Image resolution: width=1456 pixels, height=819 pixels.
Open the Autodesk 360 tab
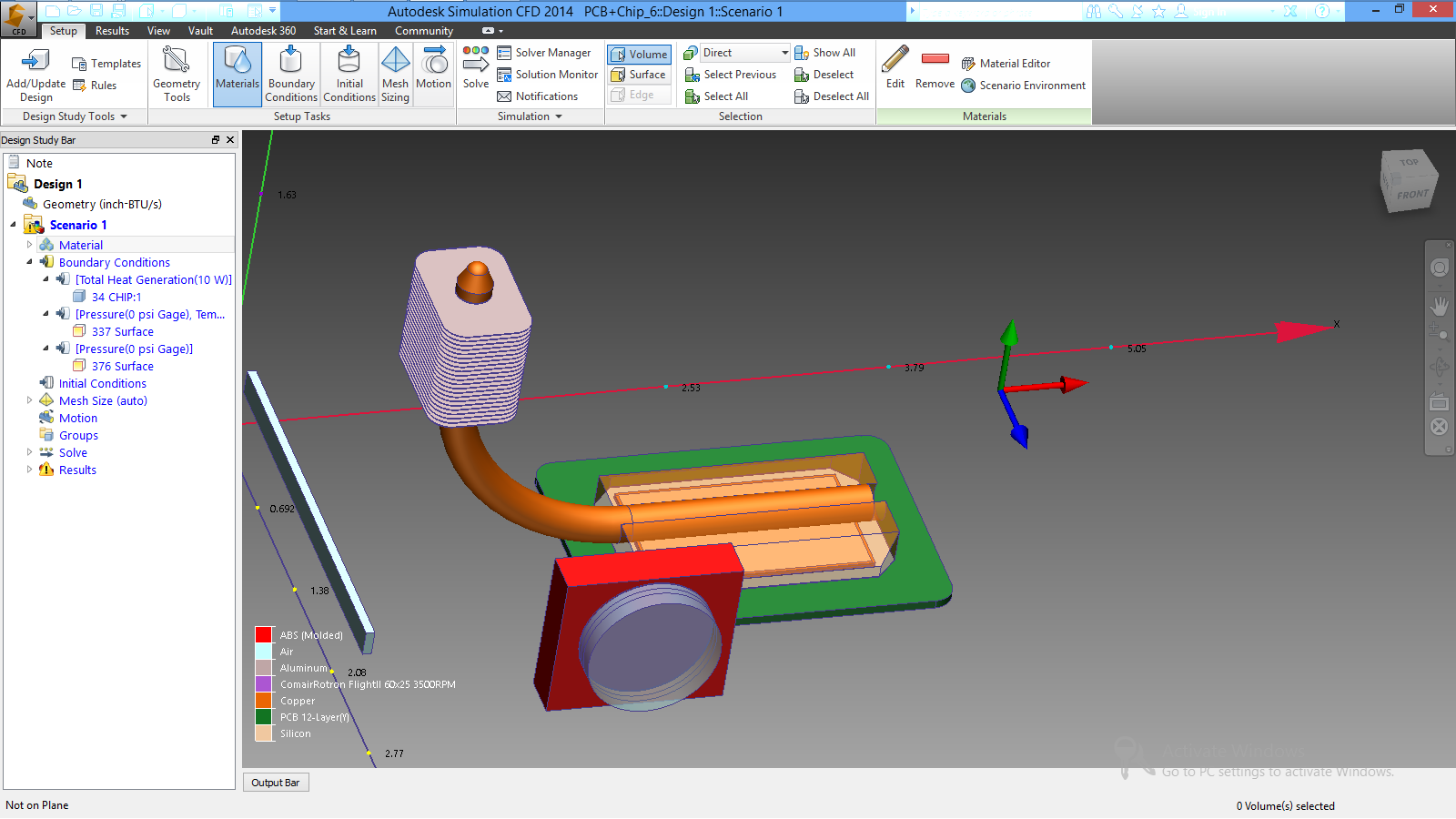point(263,31)
